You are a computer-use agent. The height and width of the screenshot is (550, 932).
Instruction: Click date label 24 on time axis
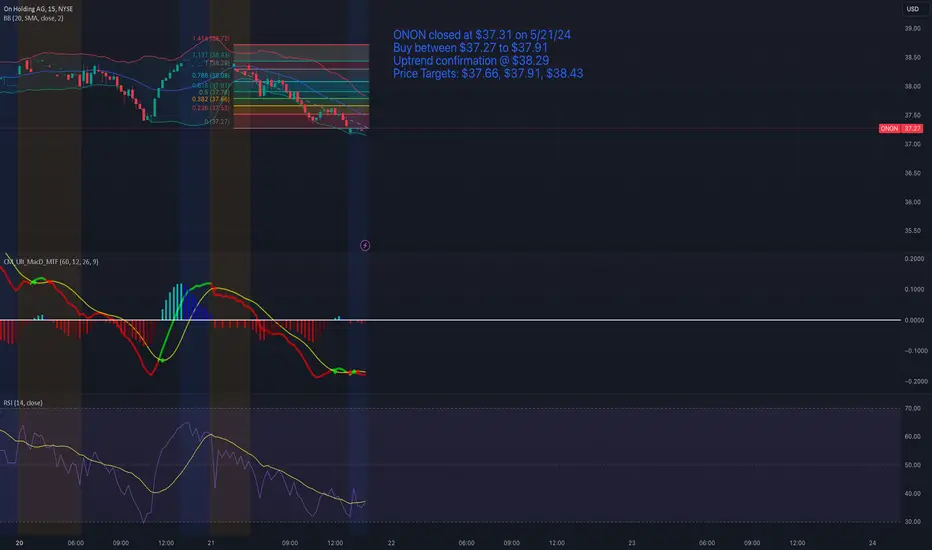(873, 543)
